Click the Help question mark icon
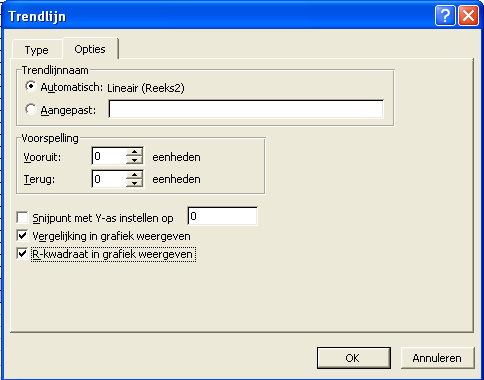Viewport: 484px width, 380px height. click(x=445, y=16)
